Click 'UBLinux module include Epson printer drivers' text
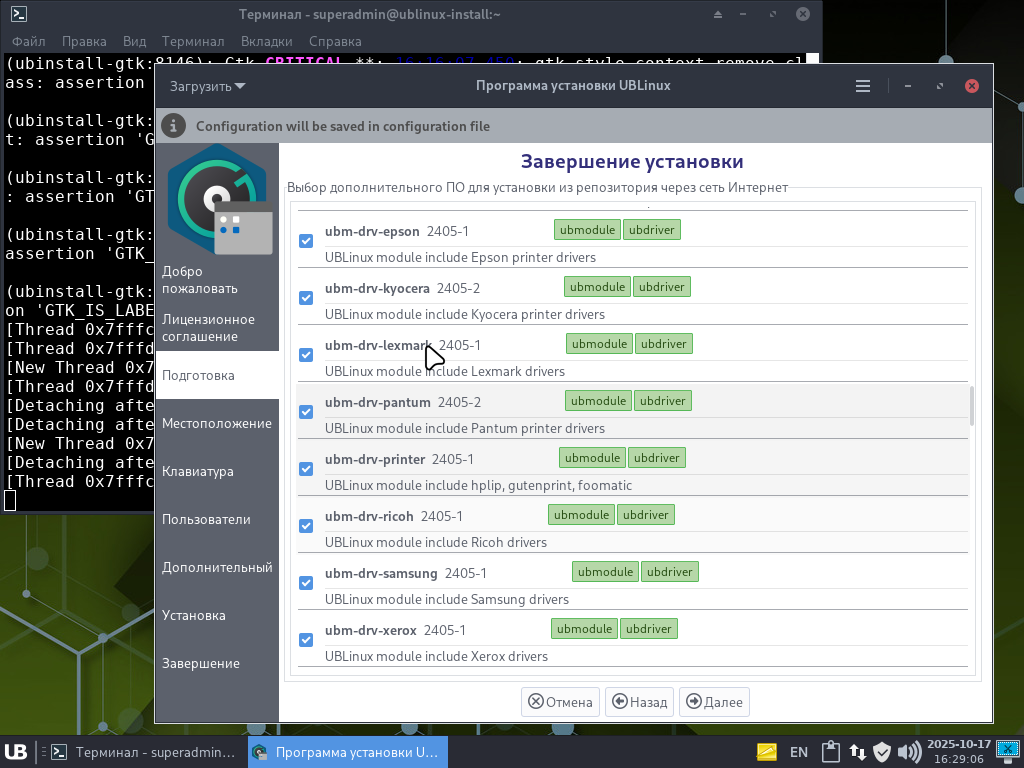This screenshot has width=1024, height=768. pyautogui.click(x=460, y=257)
